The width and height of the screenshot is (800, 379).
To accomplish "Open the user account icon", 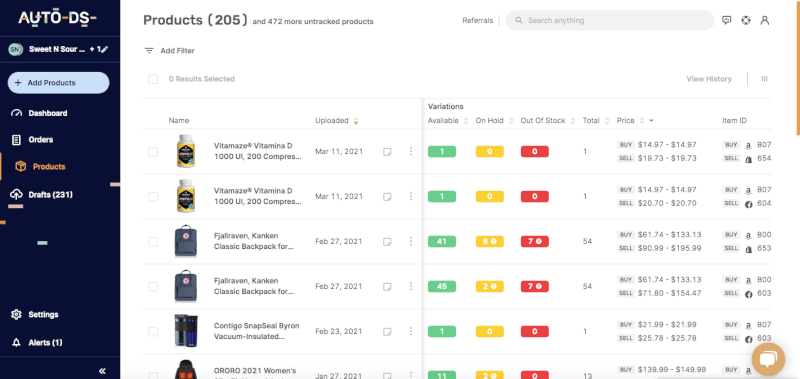I will [x=764, y=20].
